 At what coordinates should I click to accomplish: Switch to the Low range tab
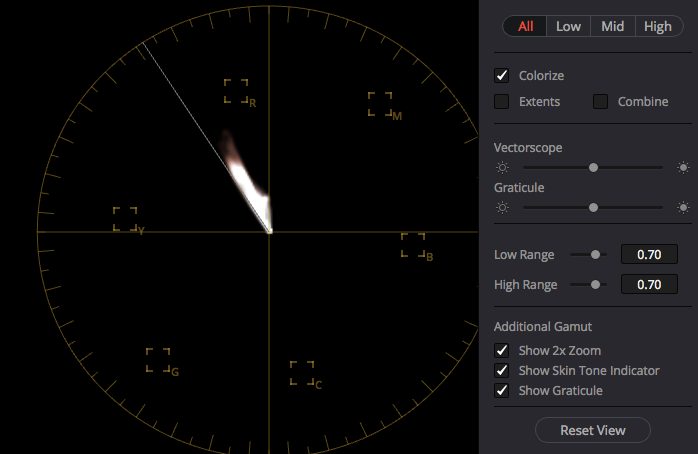[568, 27]
